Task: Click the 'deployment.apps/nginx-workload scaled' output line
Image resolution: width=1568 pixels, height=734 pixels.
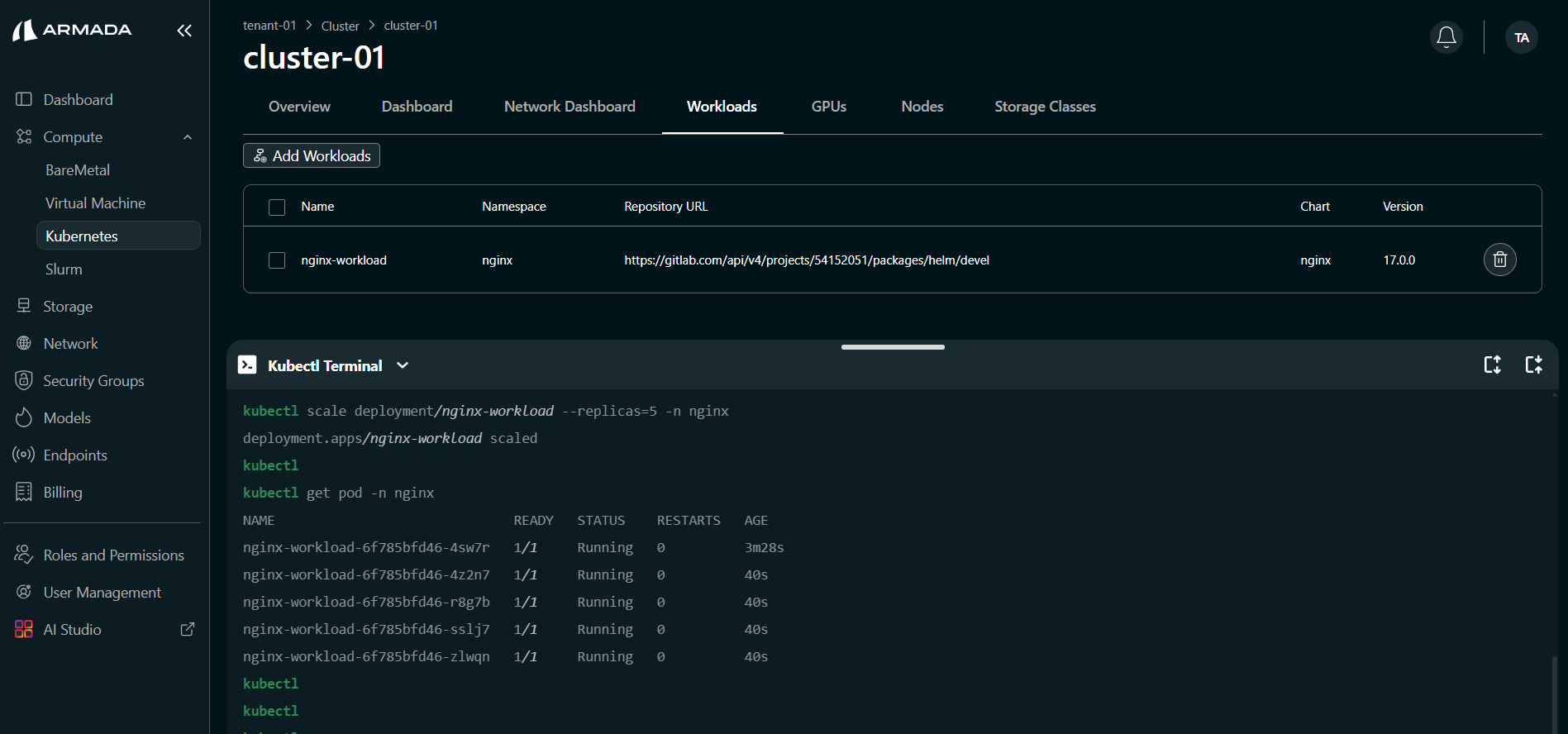Action: pyautogui.click(x=390, y=438)
